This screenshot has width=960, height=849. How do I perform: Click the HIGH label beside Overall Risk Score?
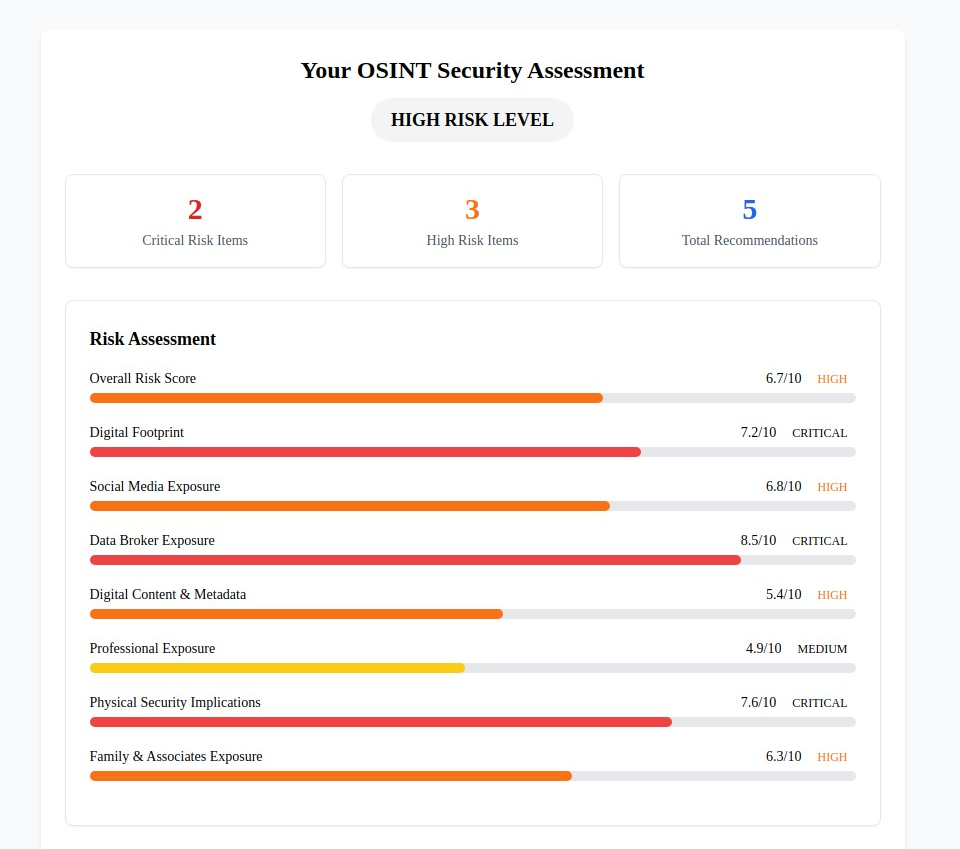832,379
